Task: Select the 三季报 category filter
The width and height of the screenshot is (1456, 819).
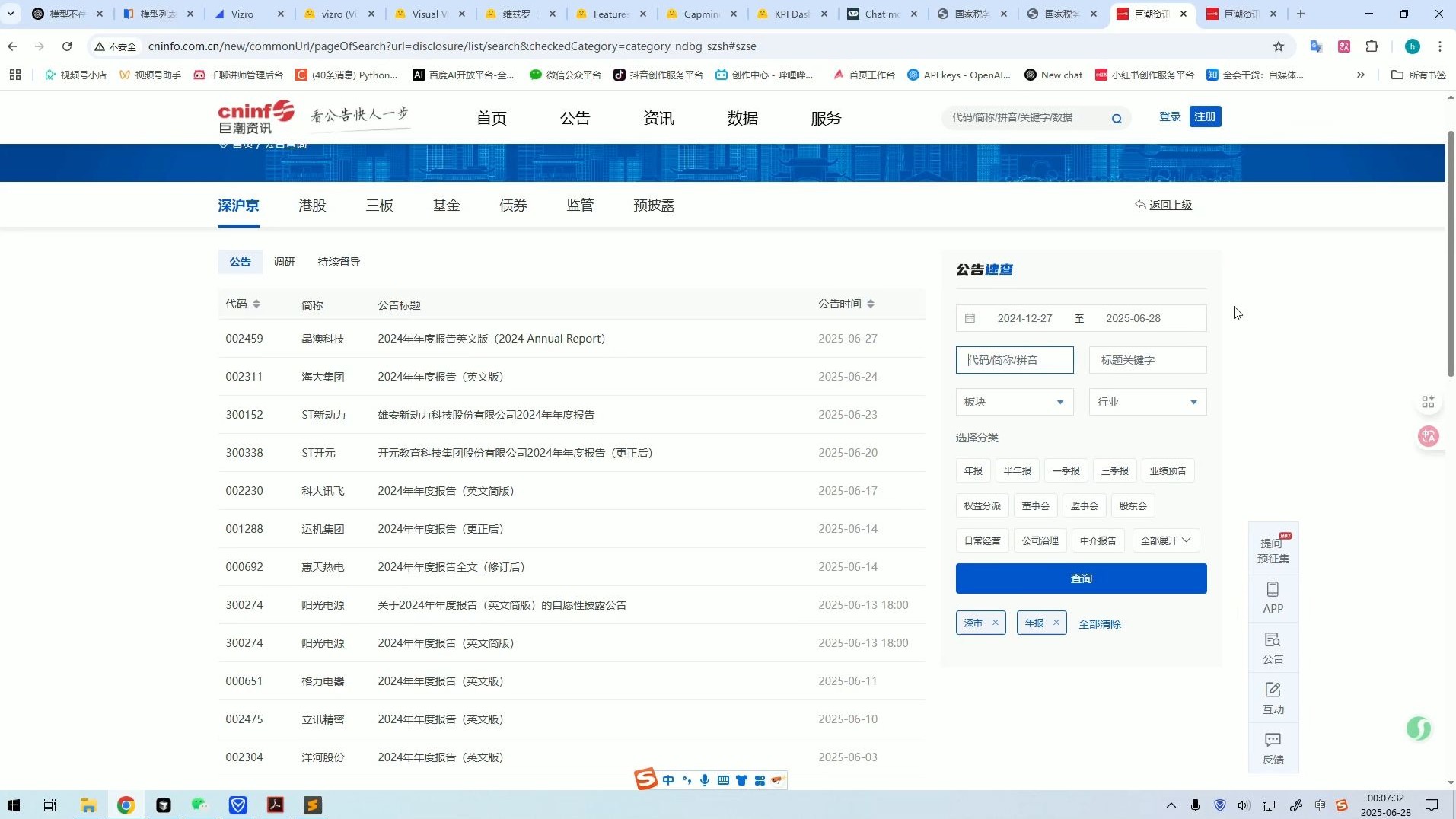Action: coord(1114,470)
